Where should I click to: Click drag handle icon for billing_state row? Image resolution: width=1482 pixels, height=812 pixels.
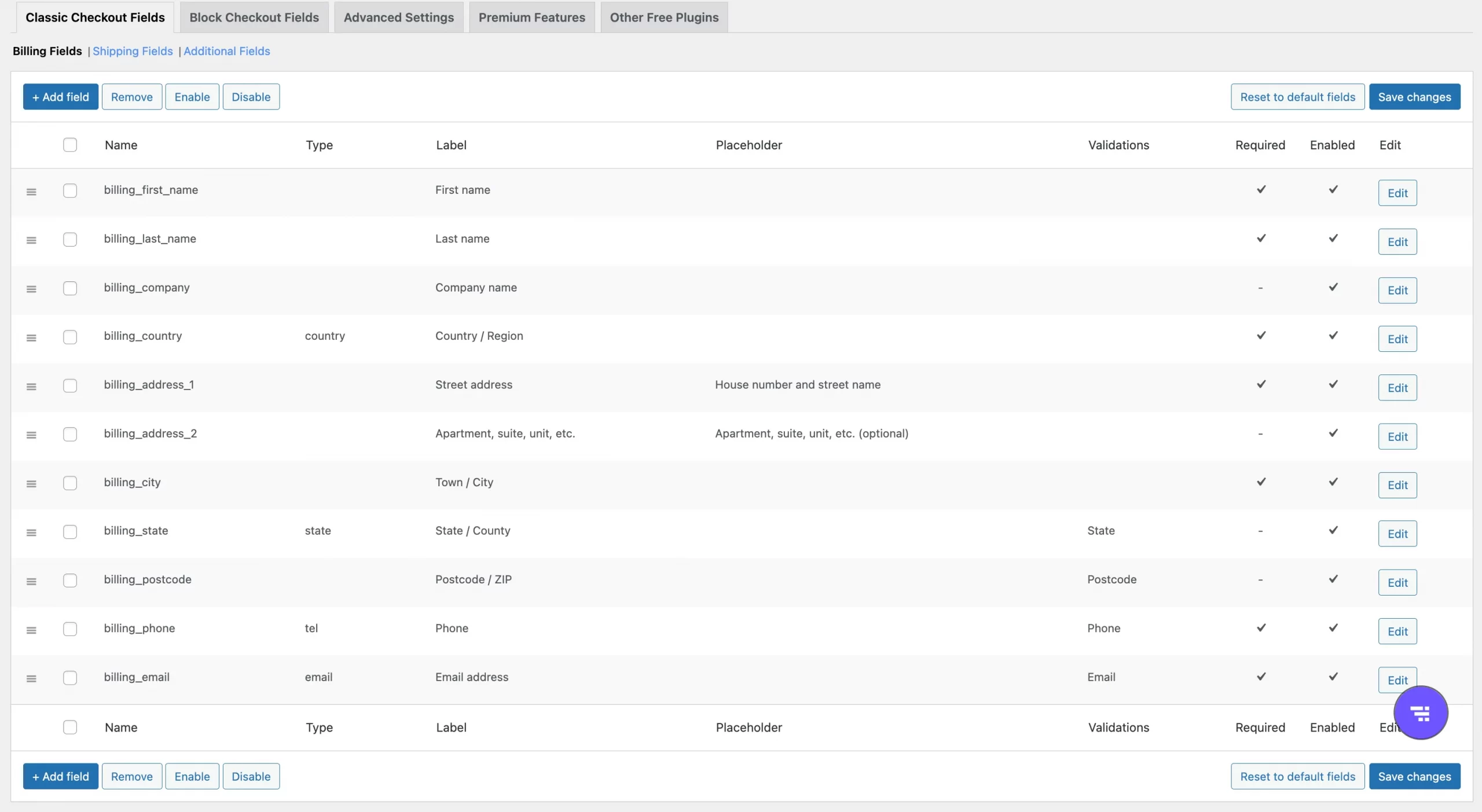point(31,532)
